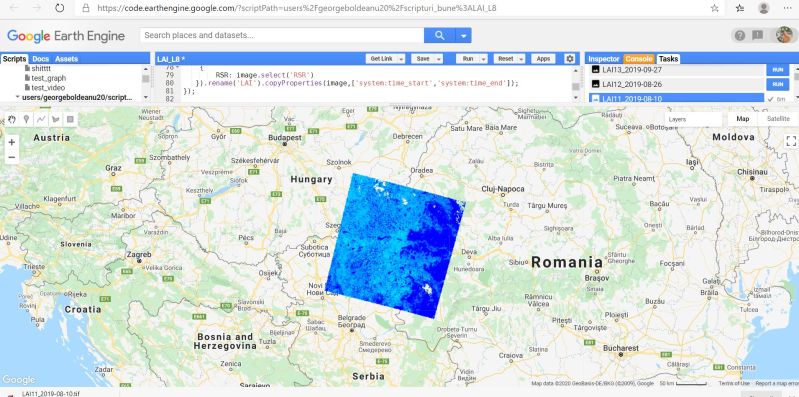
Task: Click the site lock icon in address bar
Action: [86, 8]
